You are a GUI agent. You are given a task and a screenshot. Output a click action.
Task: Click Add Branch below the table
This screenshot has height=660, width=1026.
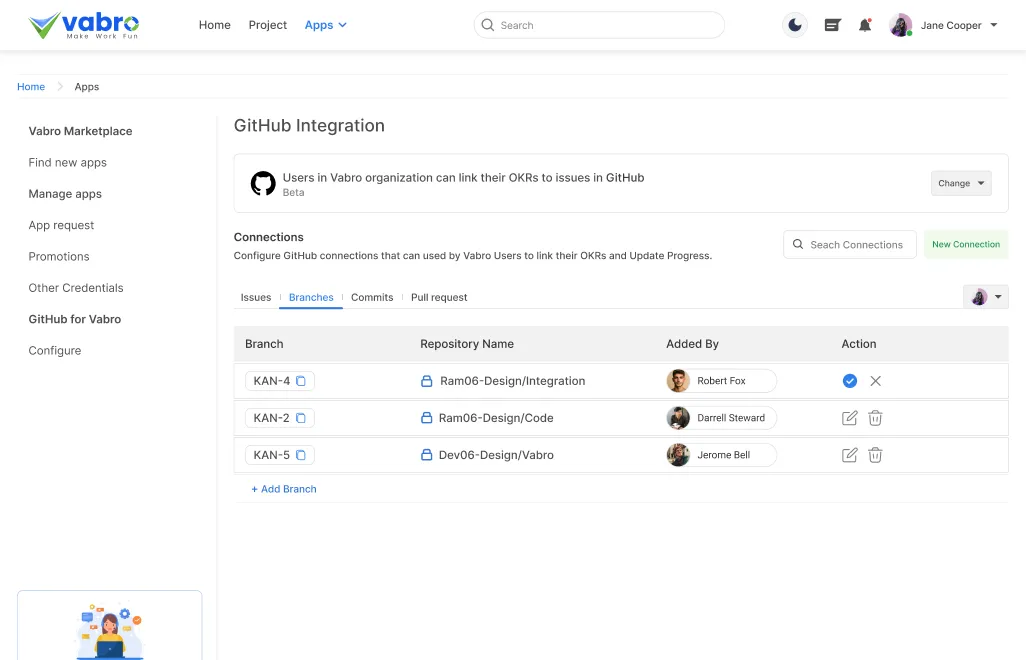click(x=284, y=489)
